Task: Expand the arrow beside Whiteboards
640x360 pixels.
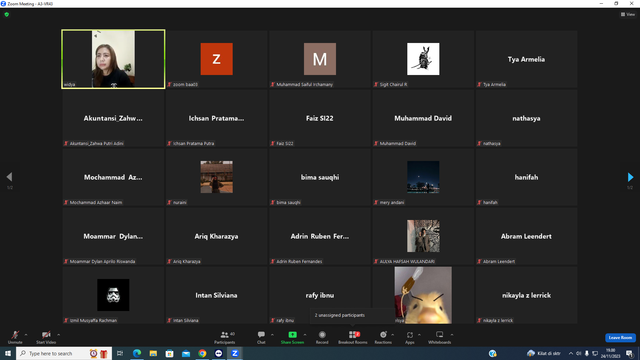Action: (452, 335)
